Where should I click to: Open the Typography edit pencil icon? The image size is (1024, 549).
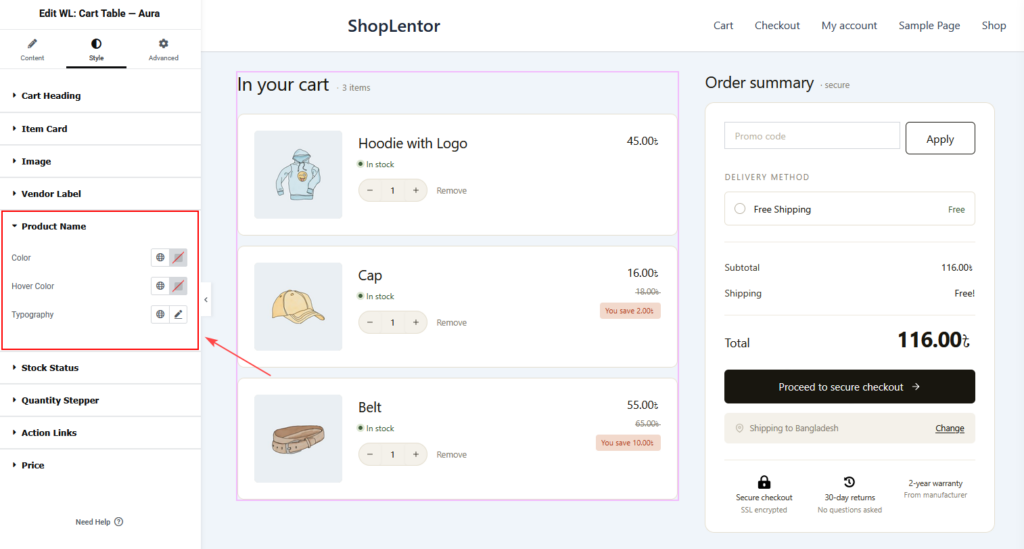[x=178, y=315]
